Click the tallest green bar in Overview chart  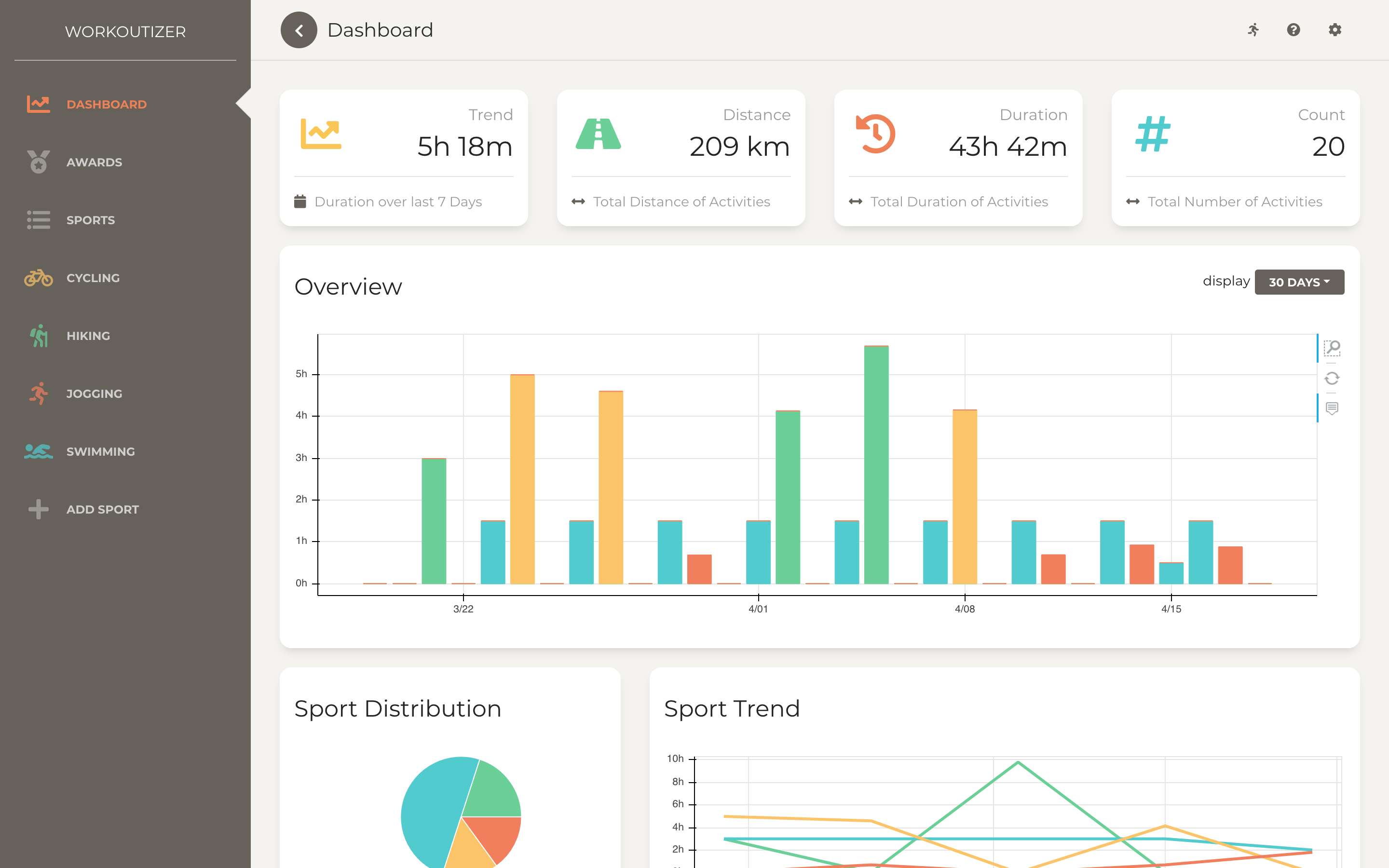[876, 465]
